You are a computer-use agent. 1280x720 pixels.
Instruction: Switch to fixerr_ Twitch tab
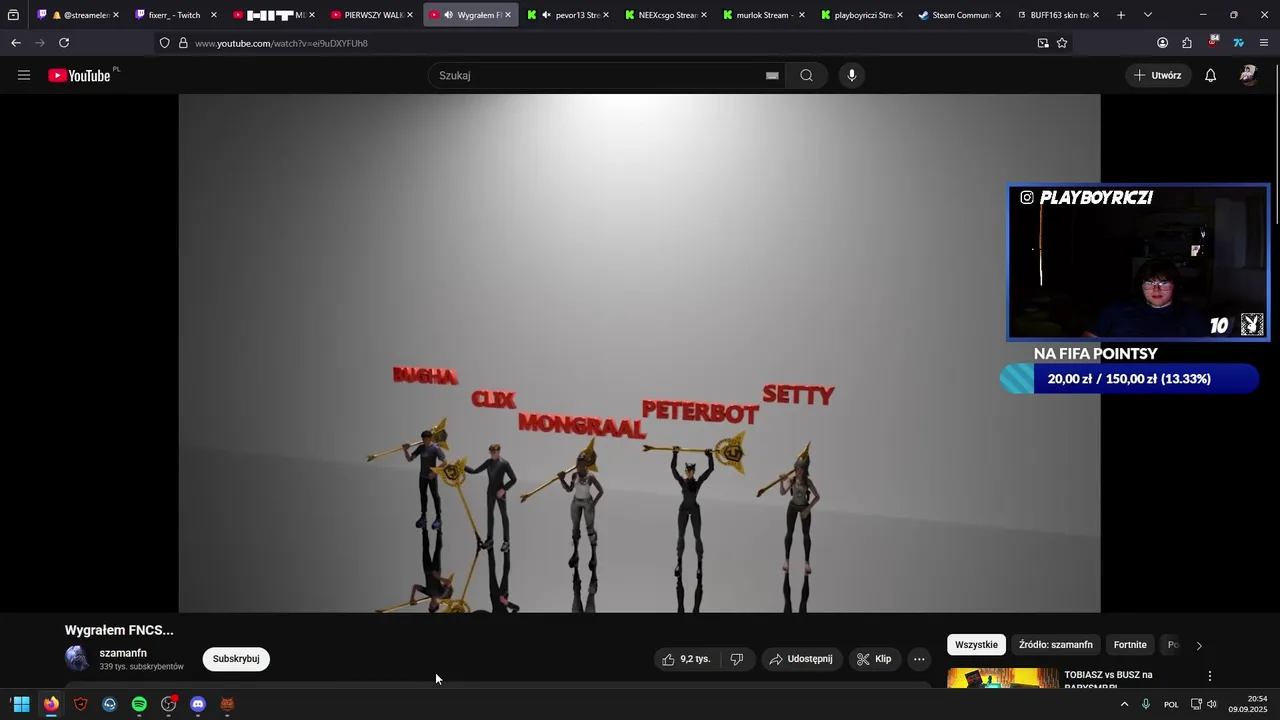(175, 15)
